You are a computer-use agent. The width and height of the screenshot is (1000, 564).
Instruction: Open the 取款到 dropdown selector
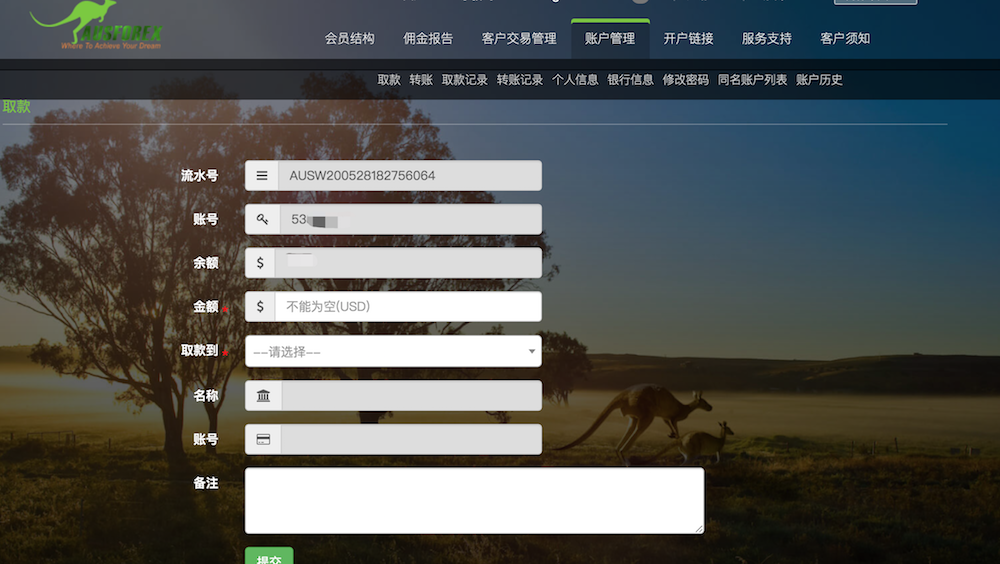[x=393, y=352]
